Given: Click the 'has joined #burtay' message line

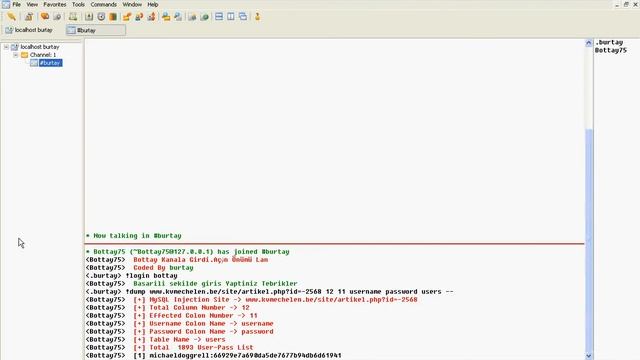Looking at the screenshot, I should click(x=188, y=252).
